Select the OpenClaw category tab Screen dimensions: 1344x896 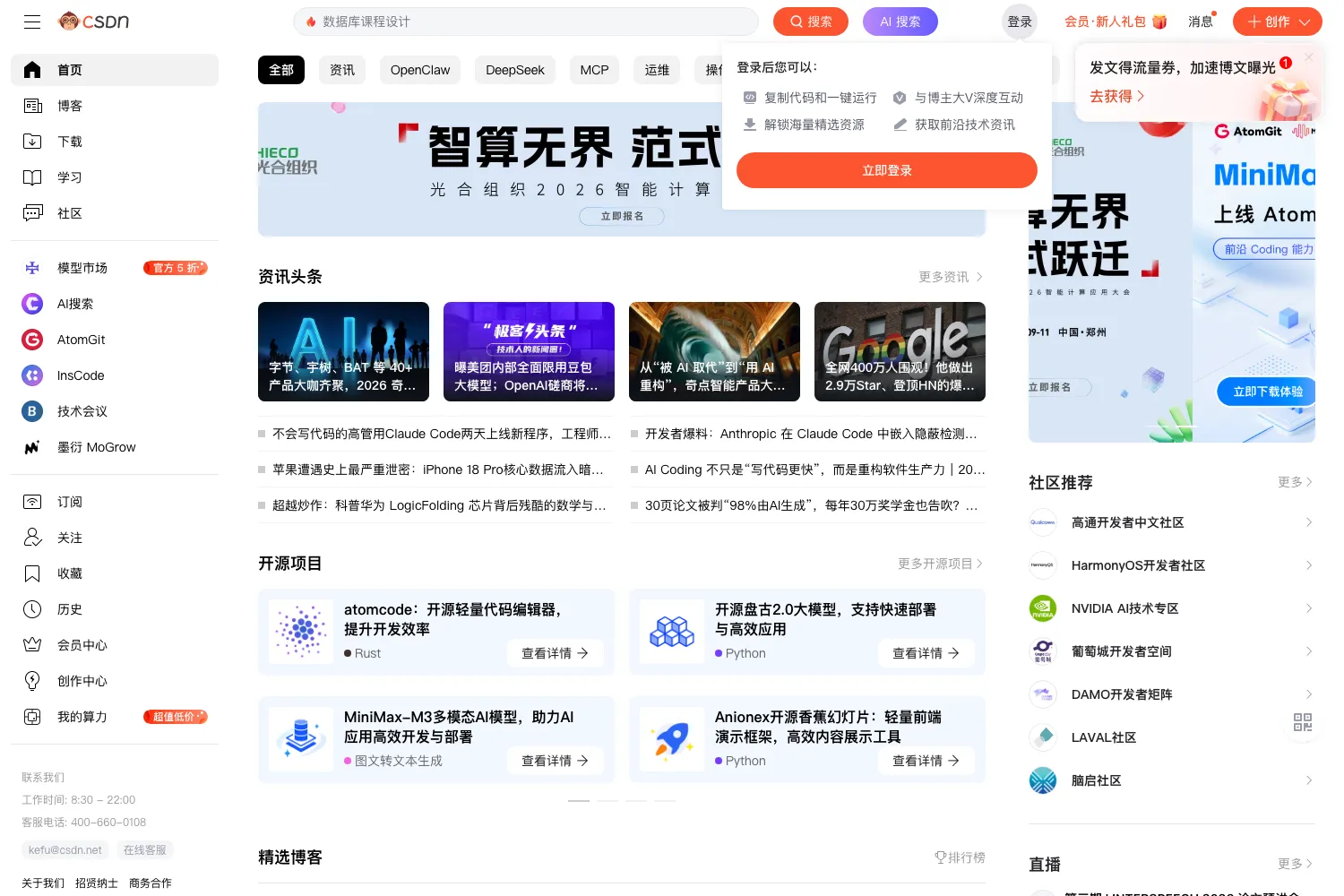pyautogui.click(x=420, y=70)
